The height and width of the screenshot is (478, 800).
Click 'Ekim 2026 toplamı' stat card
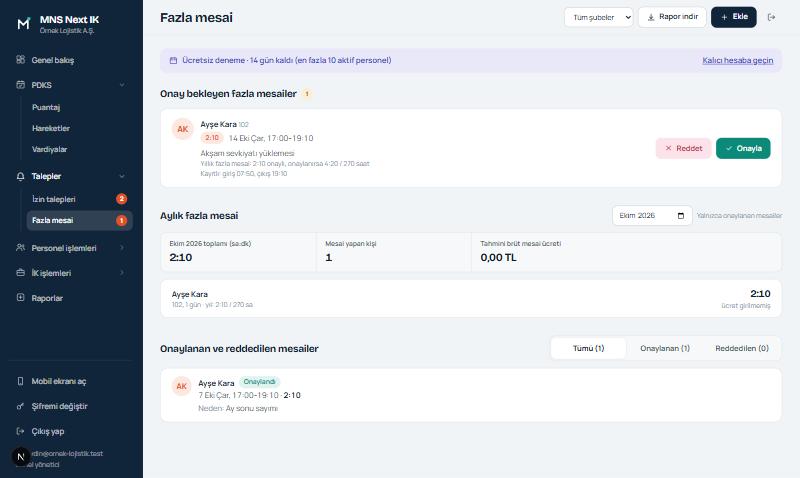click(x=238, y=252)
